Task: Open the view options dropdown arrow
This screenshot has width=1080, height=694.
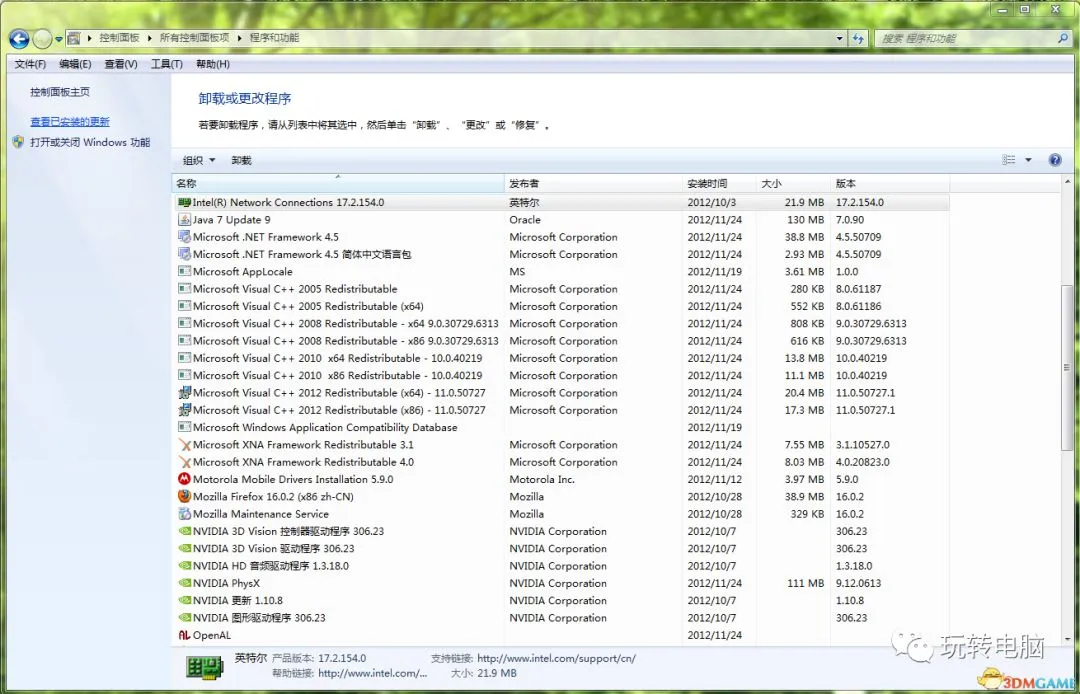Action: 1028,160
